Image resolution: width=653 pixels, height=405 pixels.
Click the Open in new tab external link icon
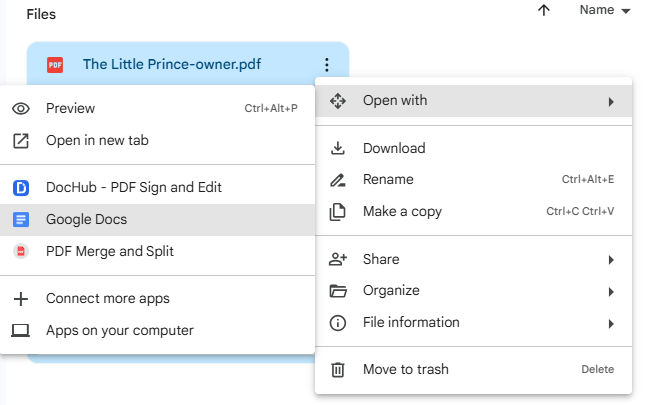tap(21, 141)
